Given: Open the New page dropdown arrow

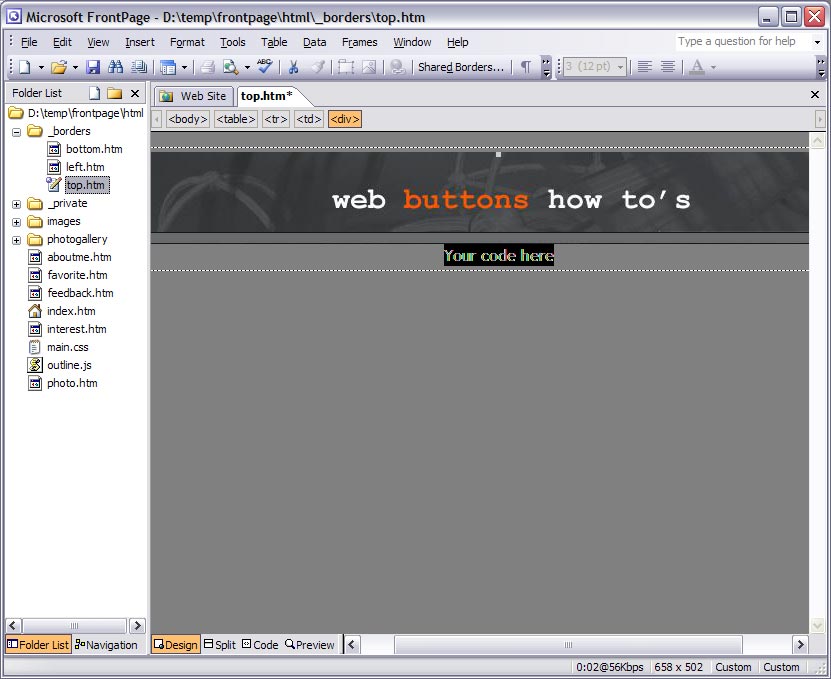Looking at the screenshot, I should [x=41, y=67].
